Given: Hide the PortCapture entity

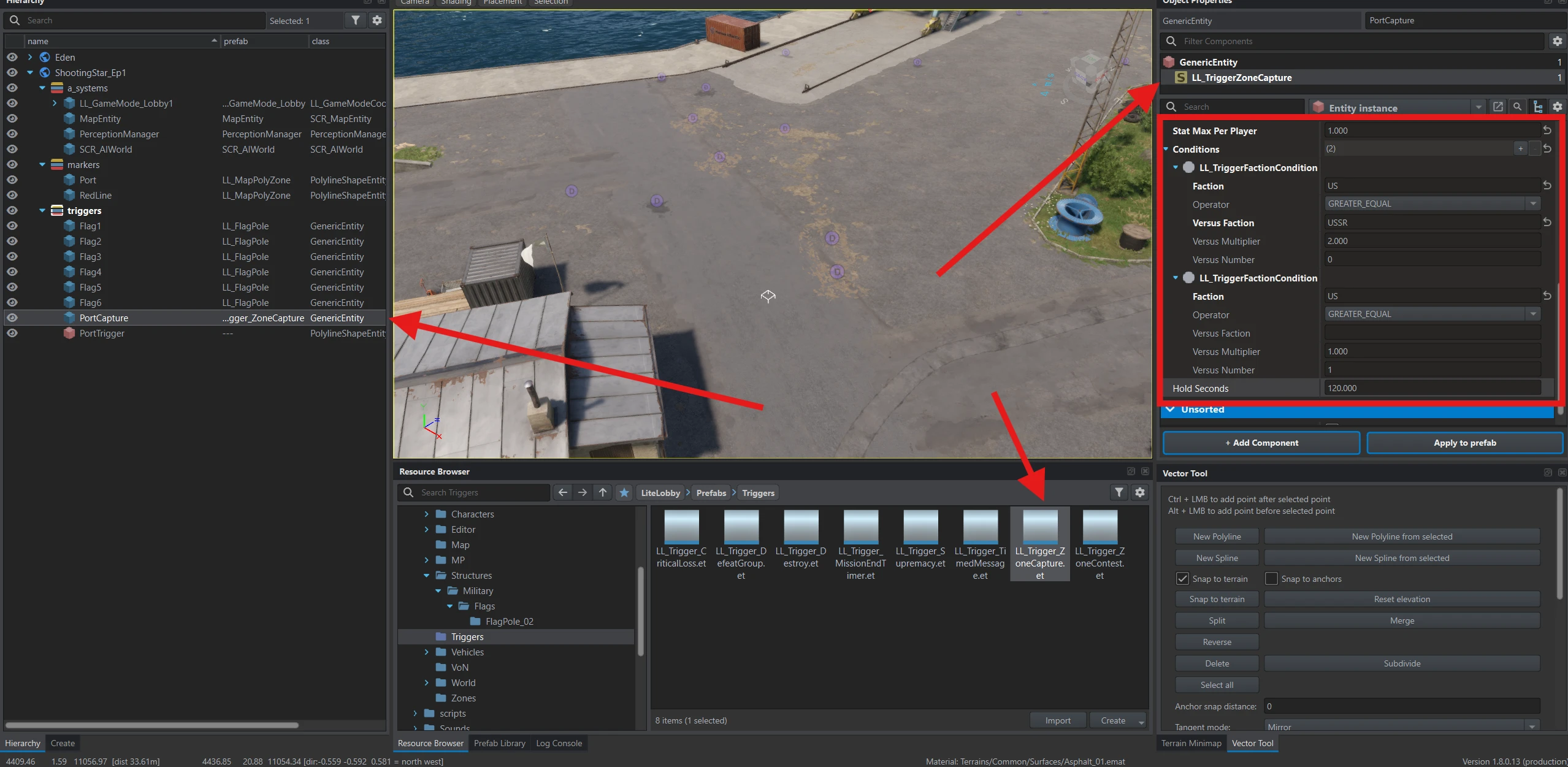Looking at the screenshot, I should coord(12,318).
